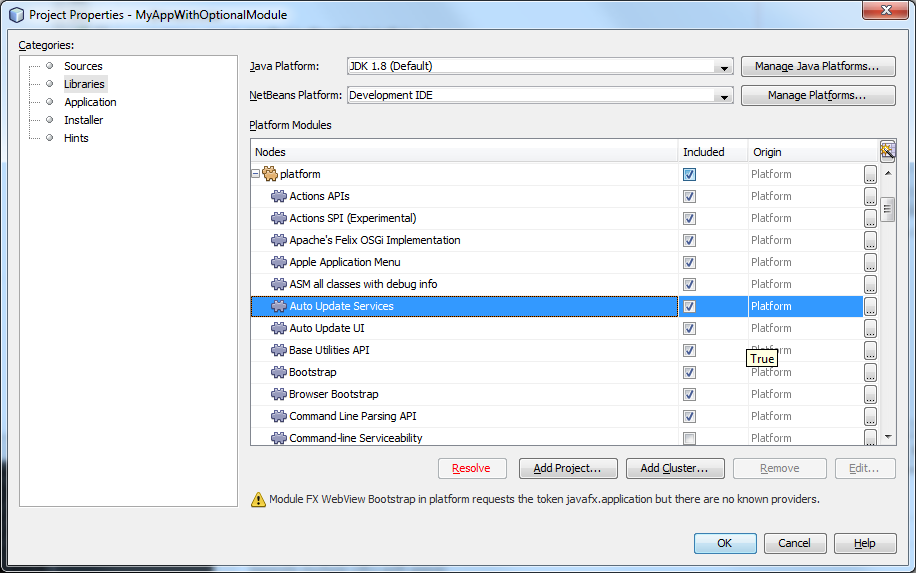This screenshot has height=573, width=916.
Task: Open ellipsis button in Command Line Parsing API row
Action: (x=870, y=416)
